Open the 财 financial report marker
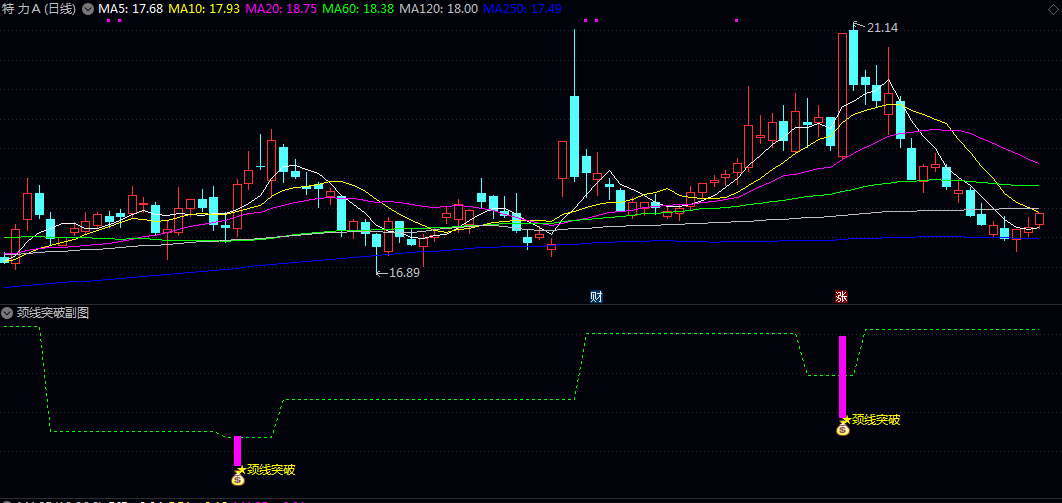Image resolution: width=1062 pixels, height=503 pixels. pos(596,297)
